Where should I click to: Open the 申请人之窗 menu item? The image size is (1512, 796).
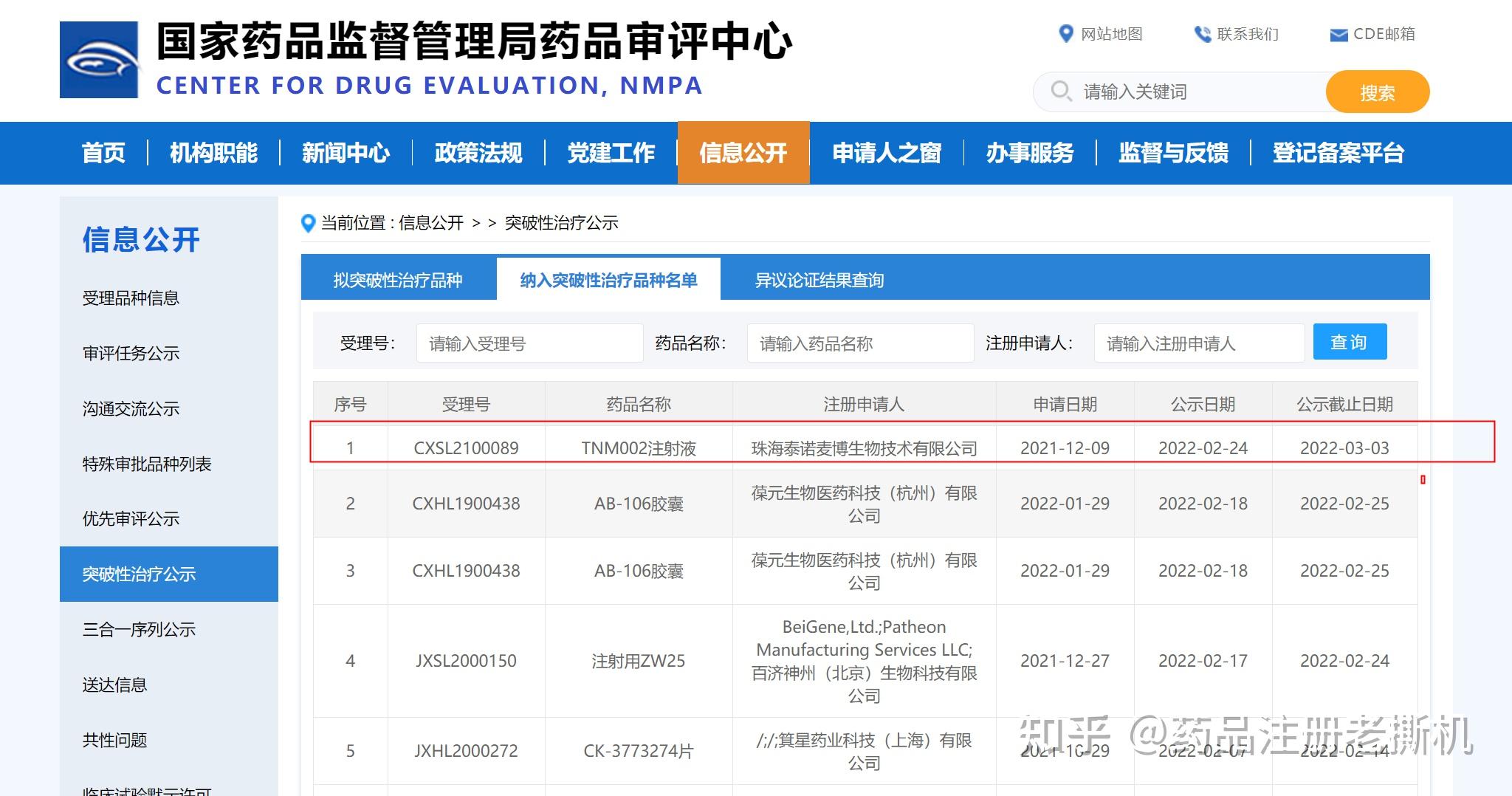[x=887, y=153]
